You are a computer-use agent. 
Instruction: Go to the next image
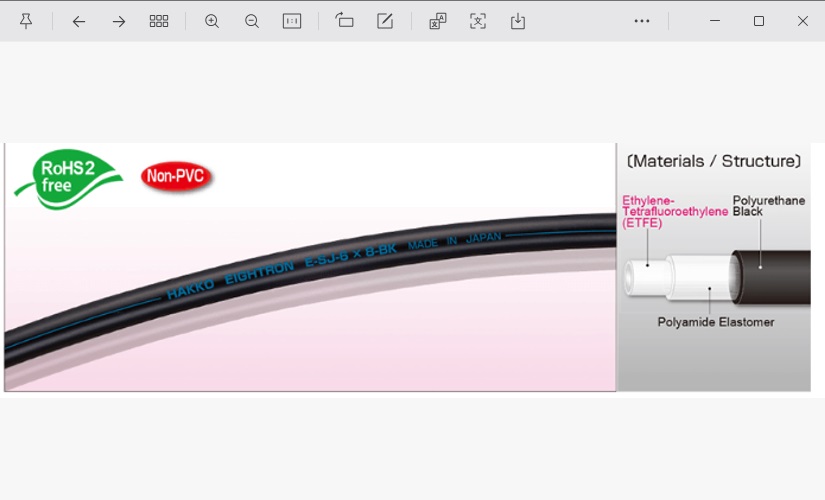point(119,22)
